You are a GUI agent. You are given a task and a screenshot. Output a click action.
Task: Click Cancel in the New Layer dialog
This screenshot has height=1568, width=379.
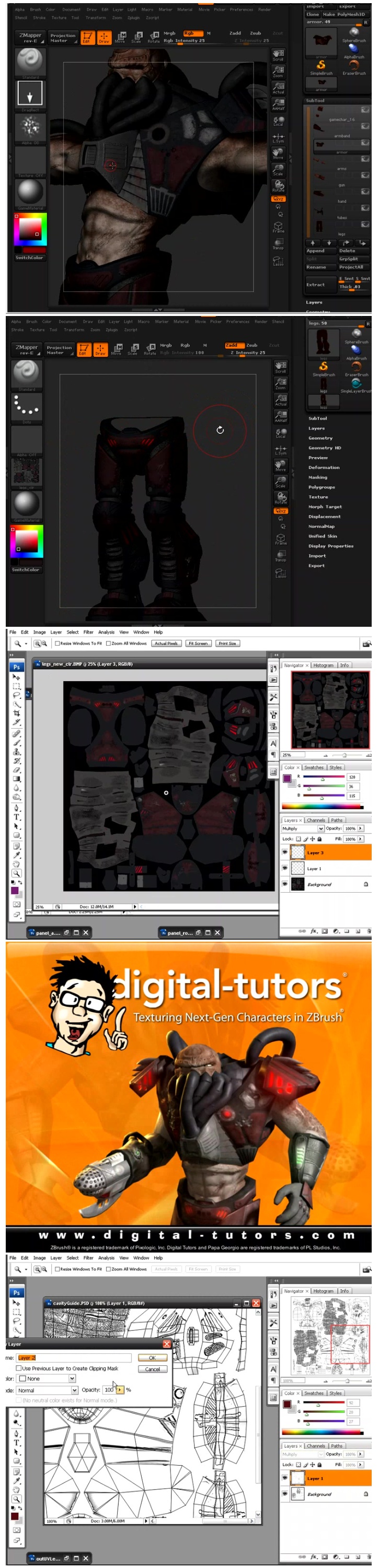pyautogui.click(x=152, y=1369)
